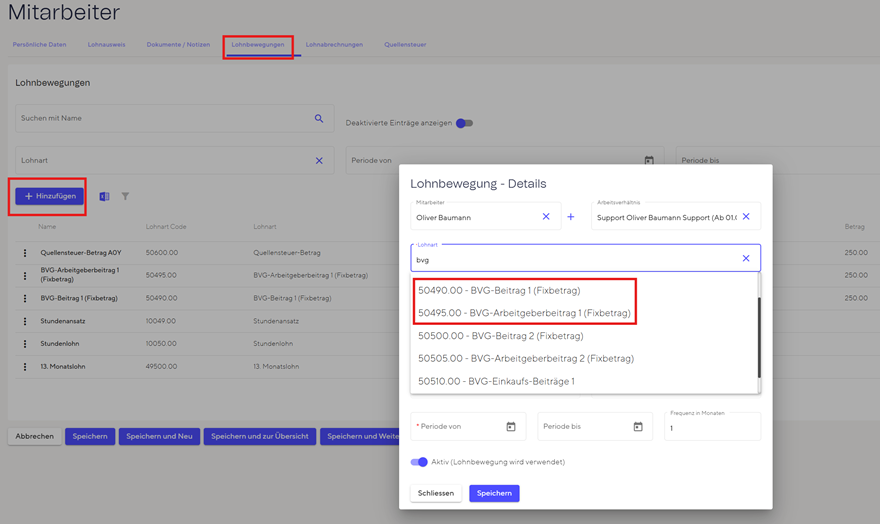The height and width of the screenshot is (524, 880).
Task: Click the Frequenz in Monaten field
Action: pyautogui.click(x=712, y=427)
